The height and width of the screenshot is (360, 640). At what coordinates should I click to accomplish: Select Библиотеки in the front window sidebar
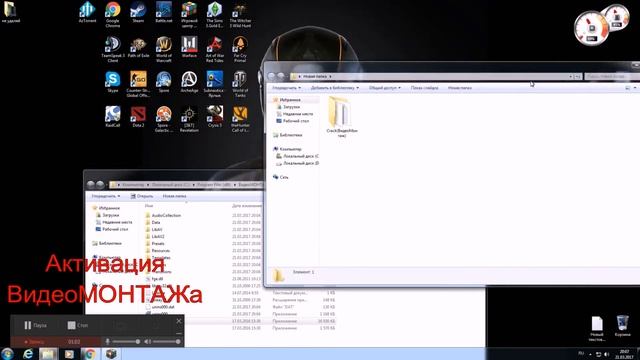288,135
